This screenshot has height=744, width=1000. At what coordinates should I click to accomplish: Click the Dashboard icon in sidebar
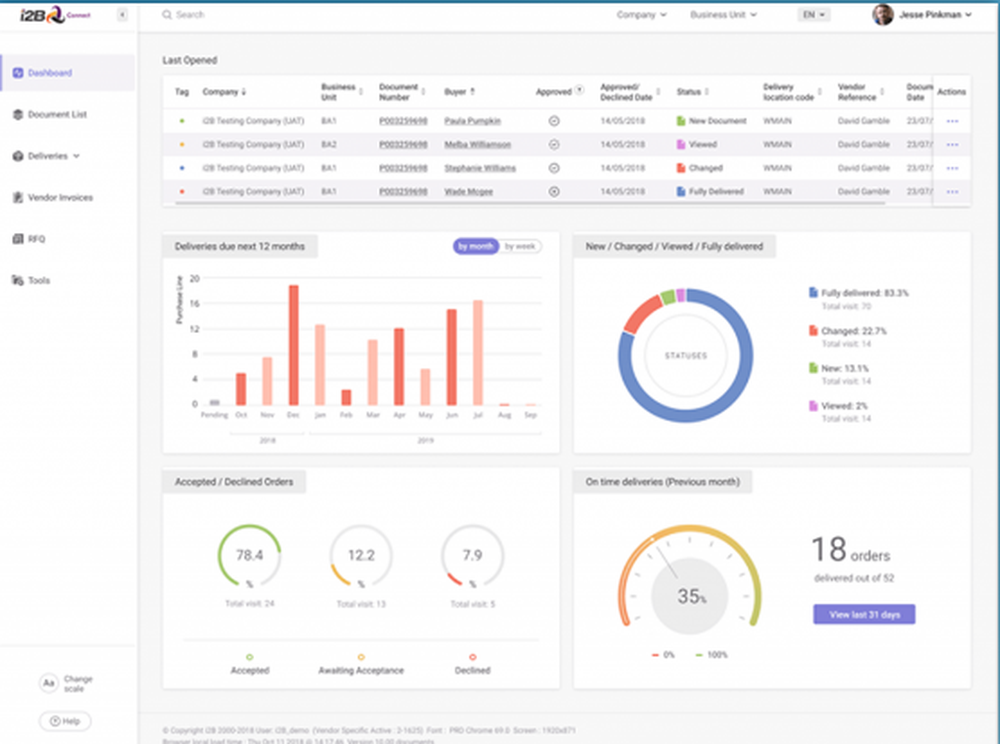18,73
